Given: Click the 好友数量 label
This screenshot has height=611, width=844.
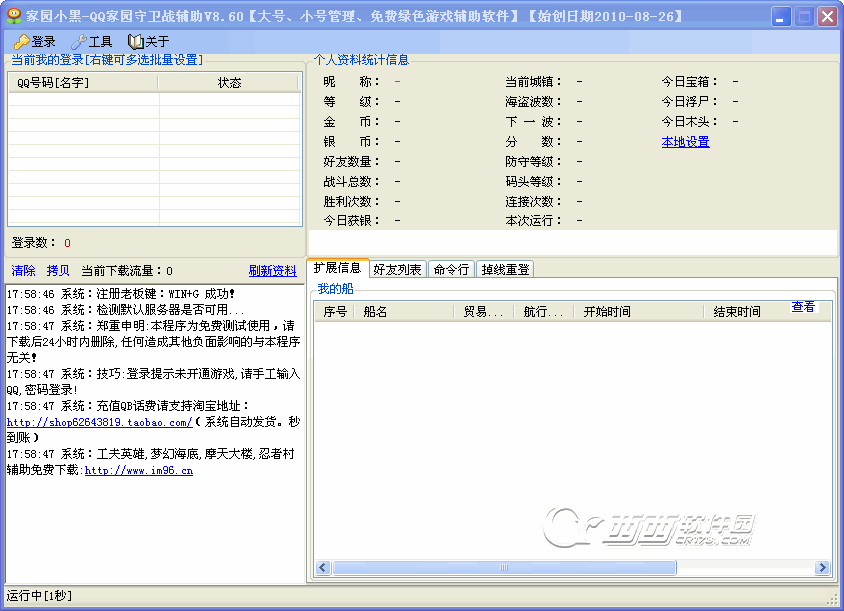Looking at the screenshot, I should point(351,161).
